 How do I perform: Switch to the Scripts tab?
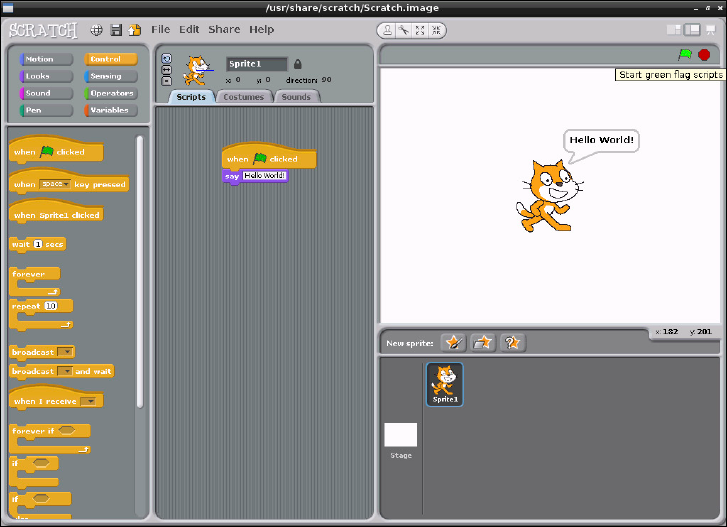(191, 96)
